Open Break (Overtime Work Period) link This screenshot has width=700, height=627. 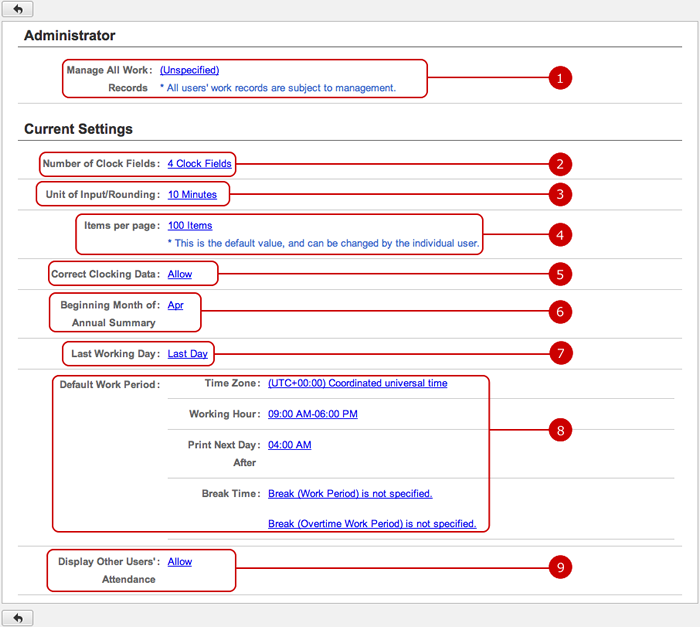(372, 523)
